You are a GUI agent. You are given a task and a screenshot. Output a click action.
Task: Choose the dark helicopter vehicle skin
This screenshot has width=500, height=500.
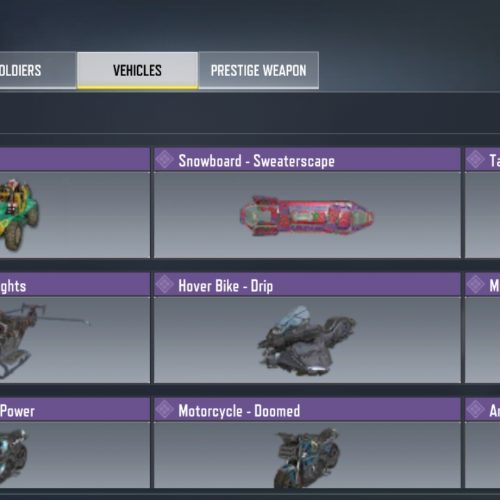(43, 340)
